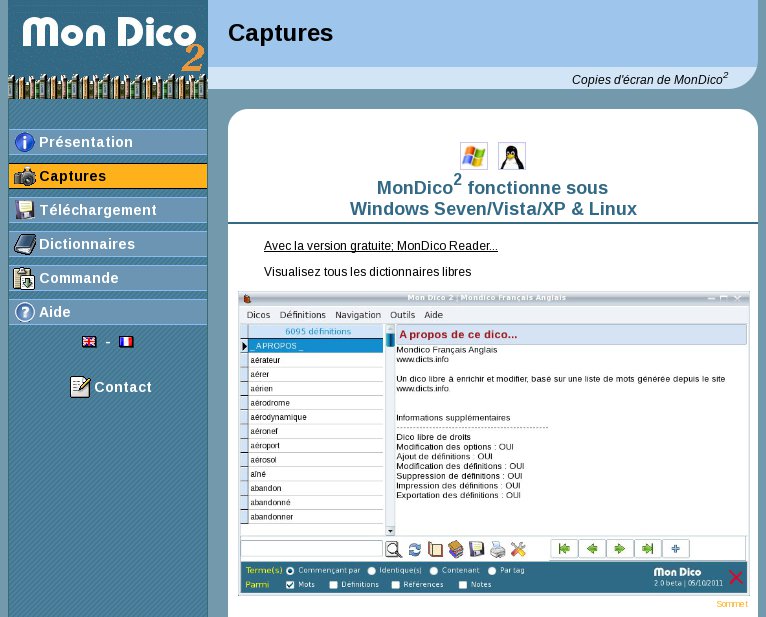Go to first definition with green arrow
The width and height of the screenshot is (766, 617).
click(564, 549)
